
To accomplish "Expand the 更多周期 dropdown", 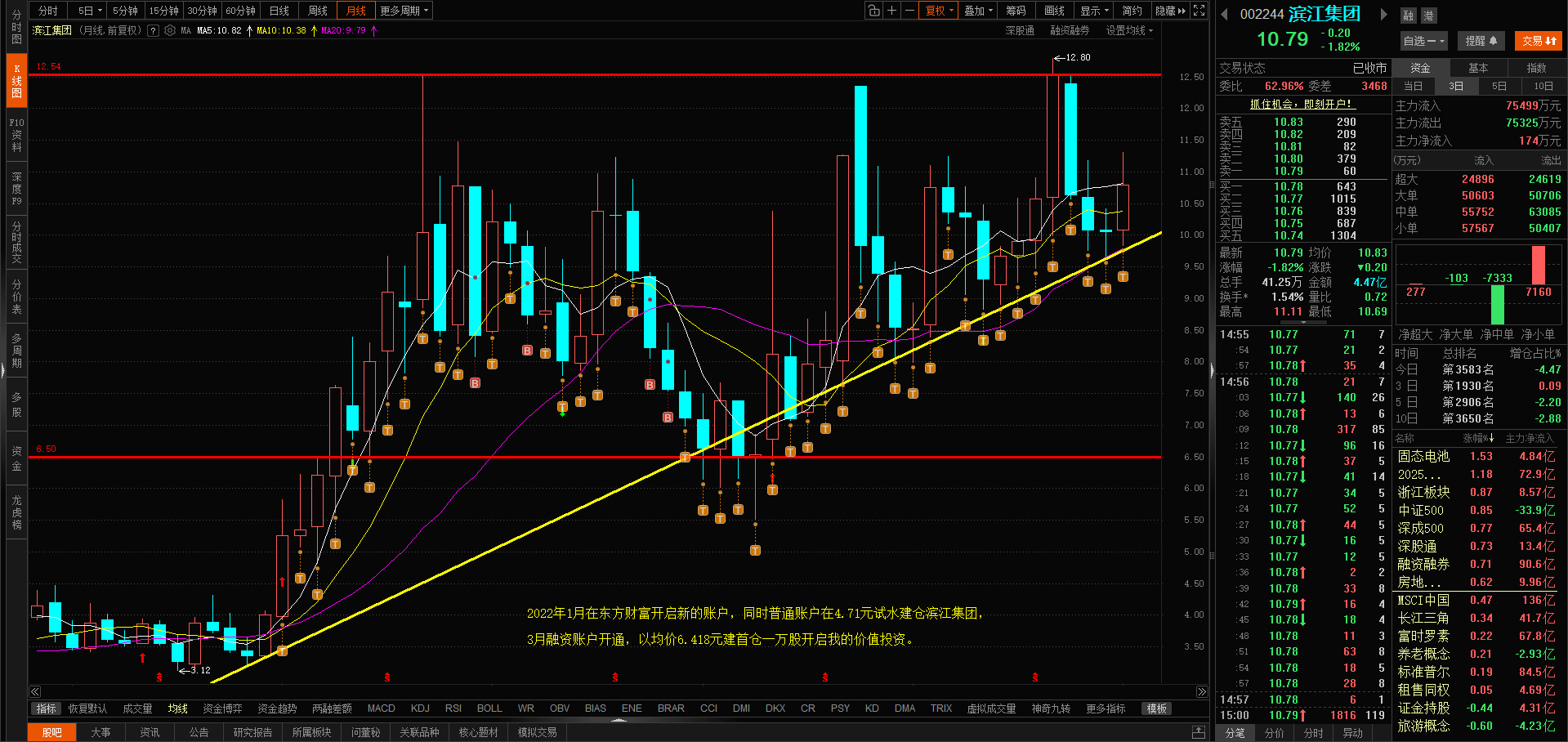I will point(404,11).
